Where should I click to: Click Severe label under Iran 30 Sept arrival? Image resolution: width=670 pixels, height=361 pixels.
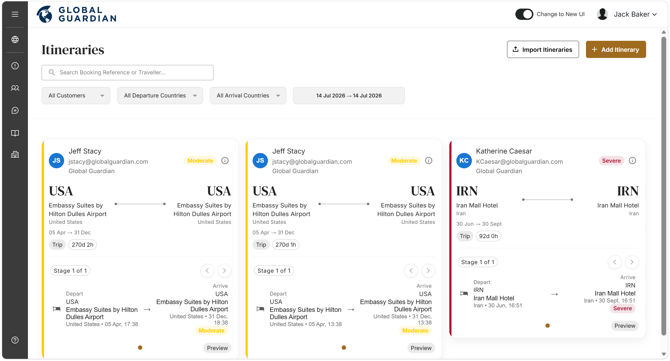[x=622, y=308]
